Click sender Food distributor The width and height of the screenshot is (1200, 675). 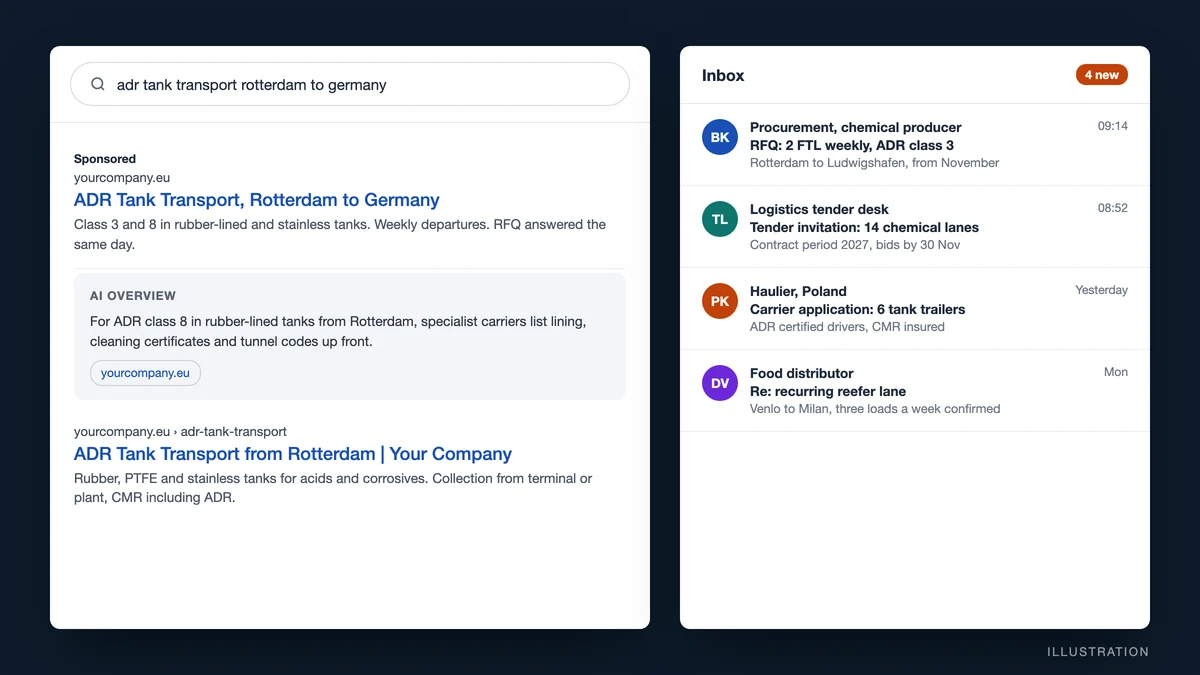[801, 373]
